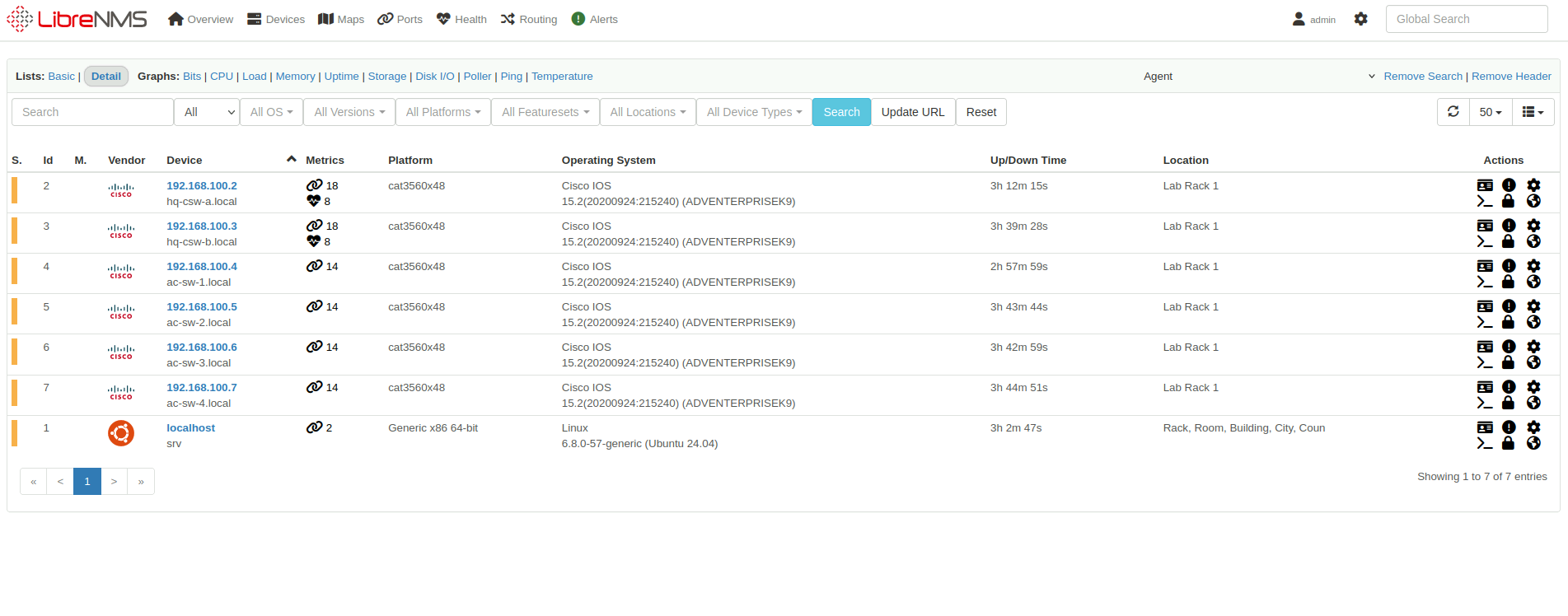Open the Routing menu
The height and width of the screenshot is (616, 1568).
click(529, 19)
